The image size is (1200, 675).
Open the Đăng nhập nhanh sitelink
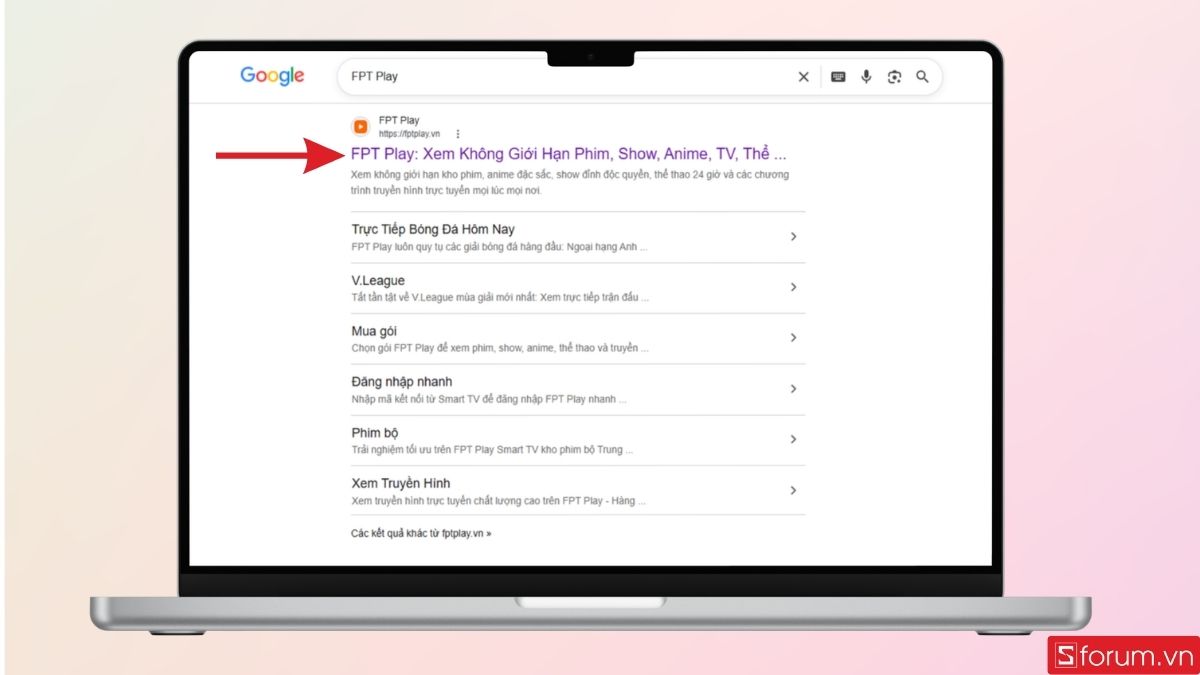[402, 382]
